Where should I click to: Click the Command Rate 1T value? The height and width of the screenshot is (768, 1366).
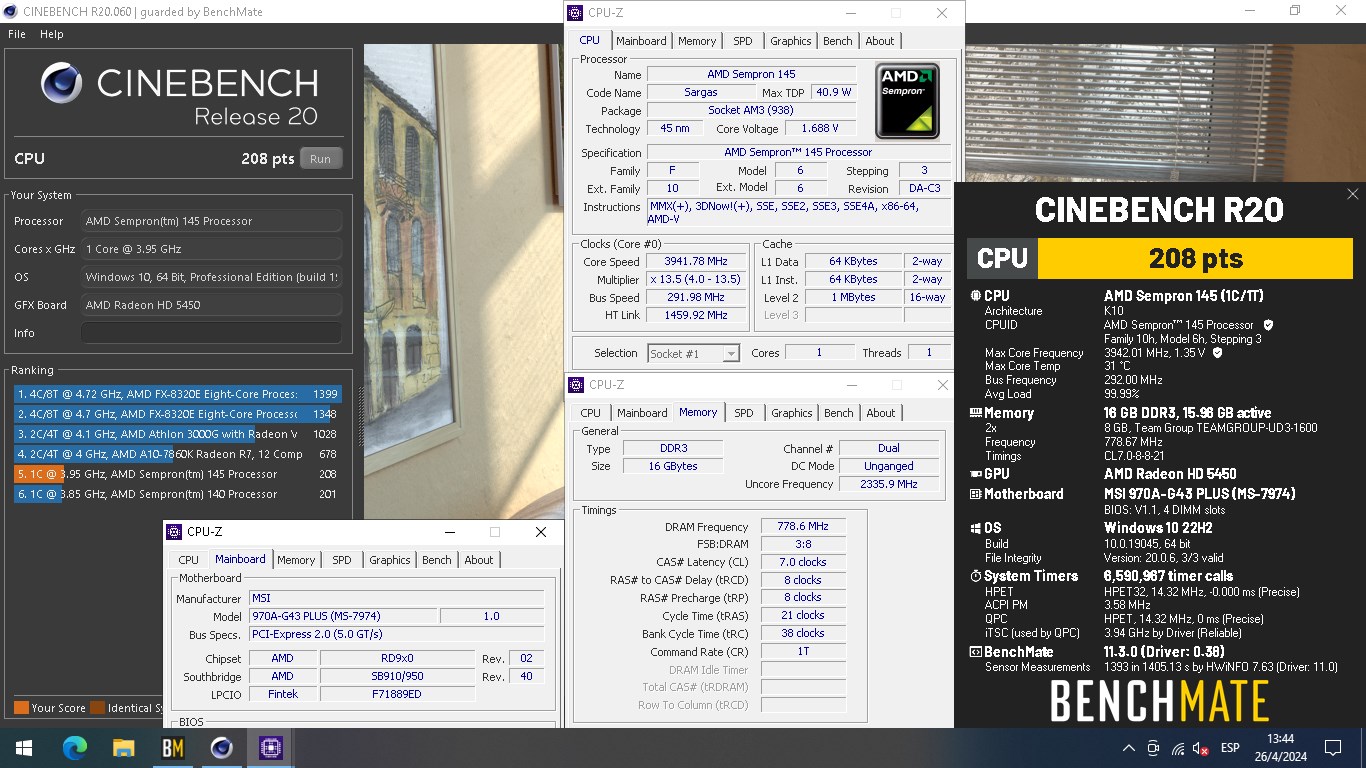click(x=803, y=652)
